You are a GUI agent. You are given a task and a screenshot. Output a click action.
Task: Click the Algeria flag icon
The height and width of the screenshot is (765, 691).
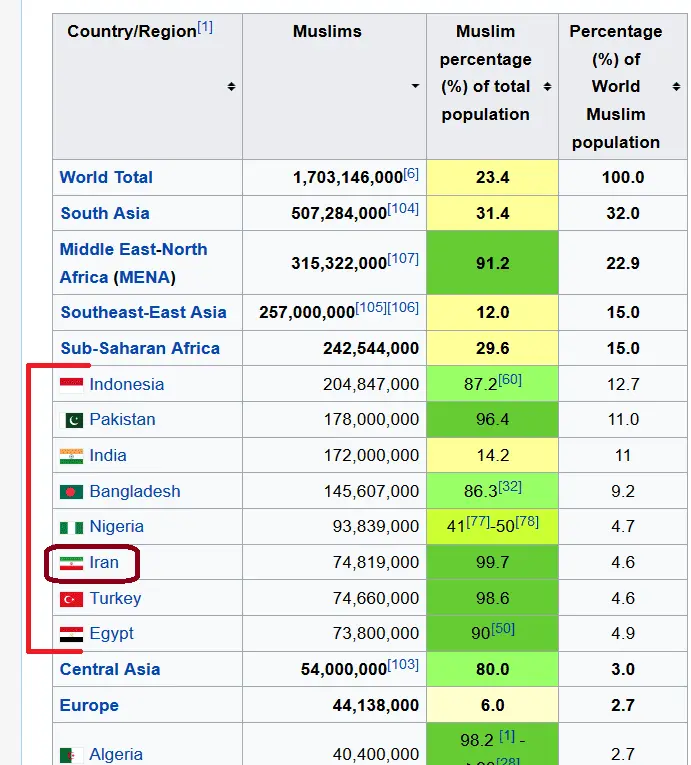tap(71, 755)
